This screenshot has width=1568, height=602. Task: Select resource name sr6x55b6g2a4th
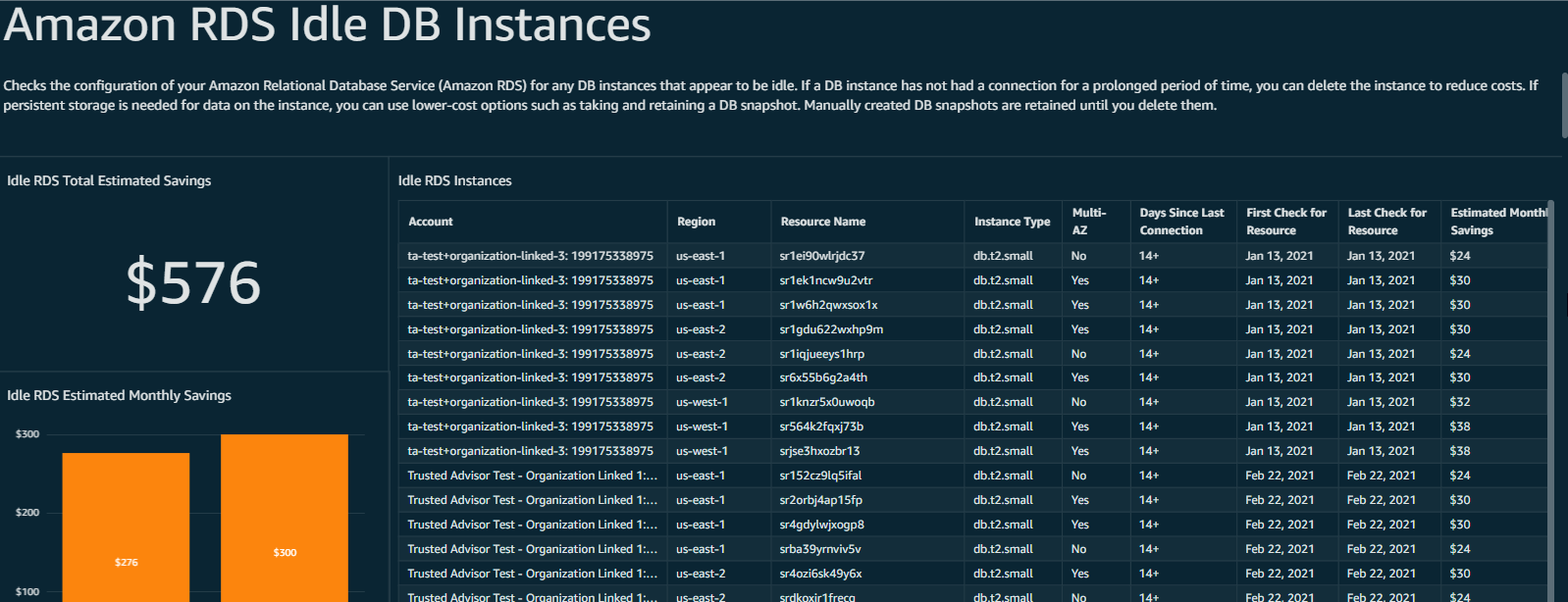pos(823,377)
